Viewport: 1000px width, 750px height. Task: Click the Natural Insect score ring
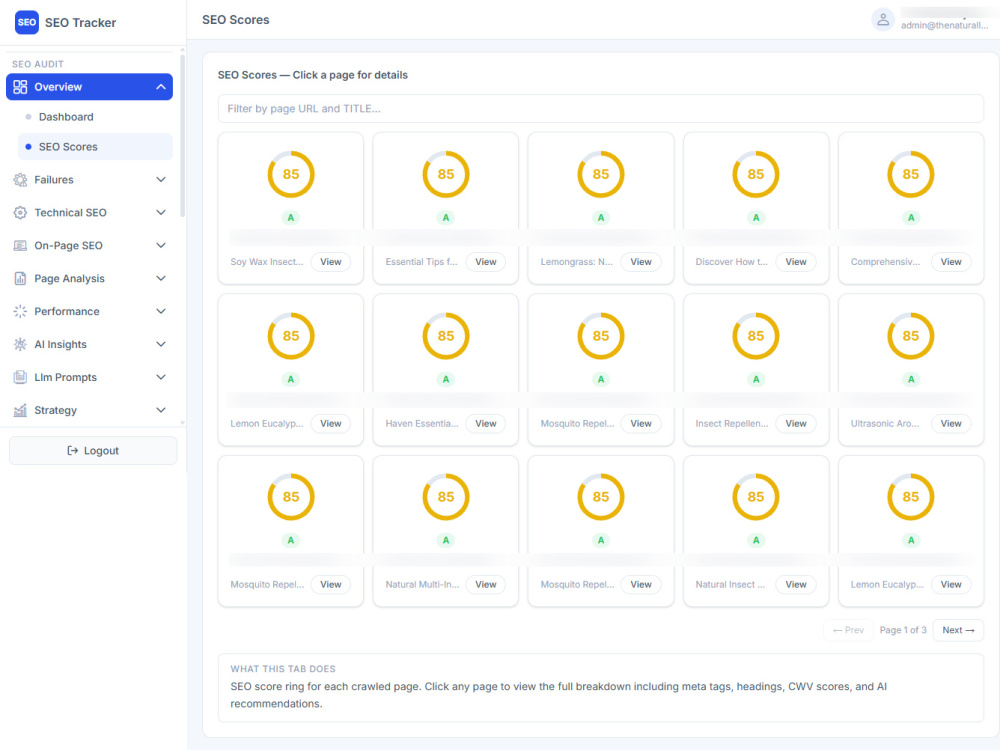pos(756,497)
